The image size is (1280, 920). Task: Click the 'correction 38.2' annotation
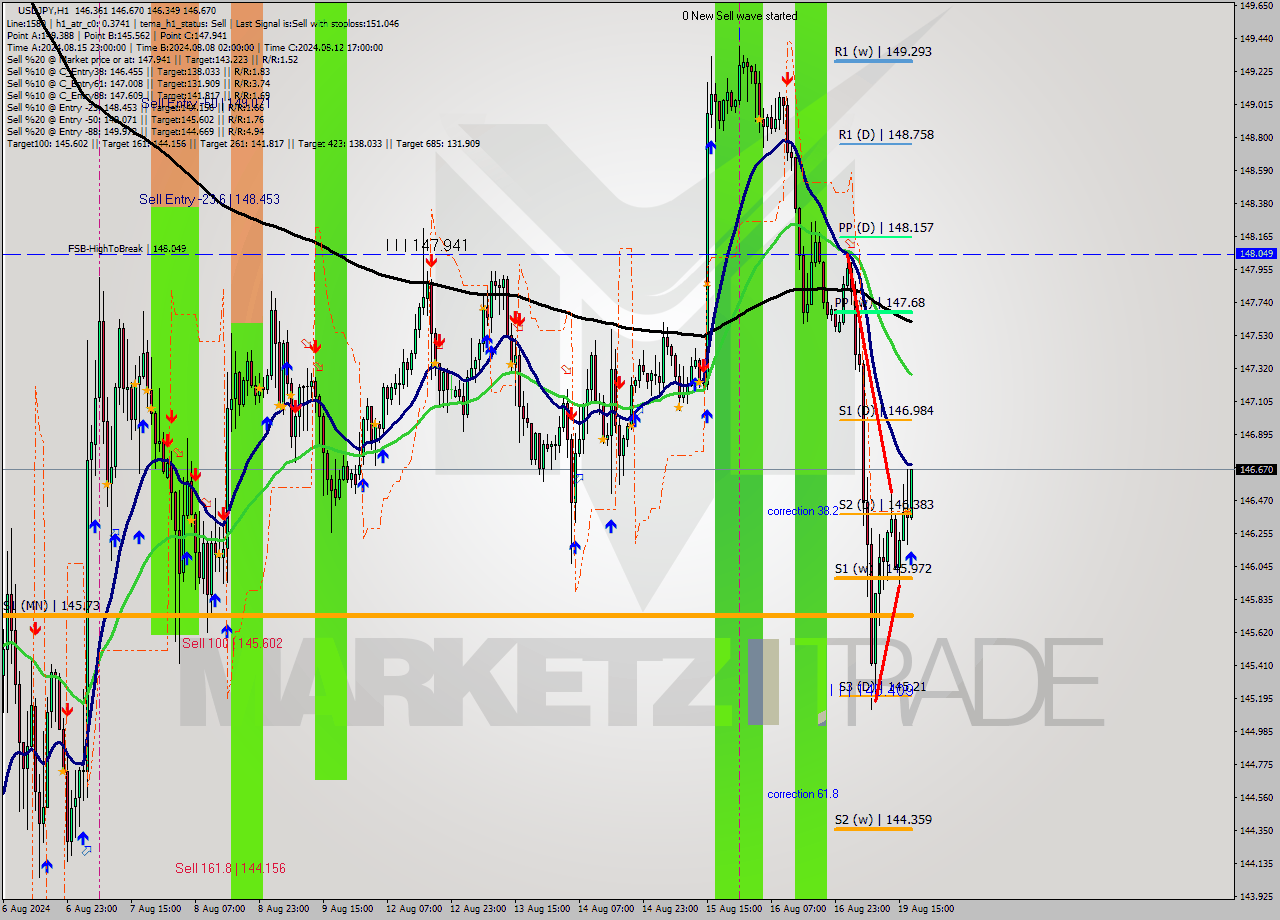(x=803, y=511)
